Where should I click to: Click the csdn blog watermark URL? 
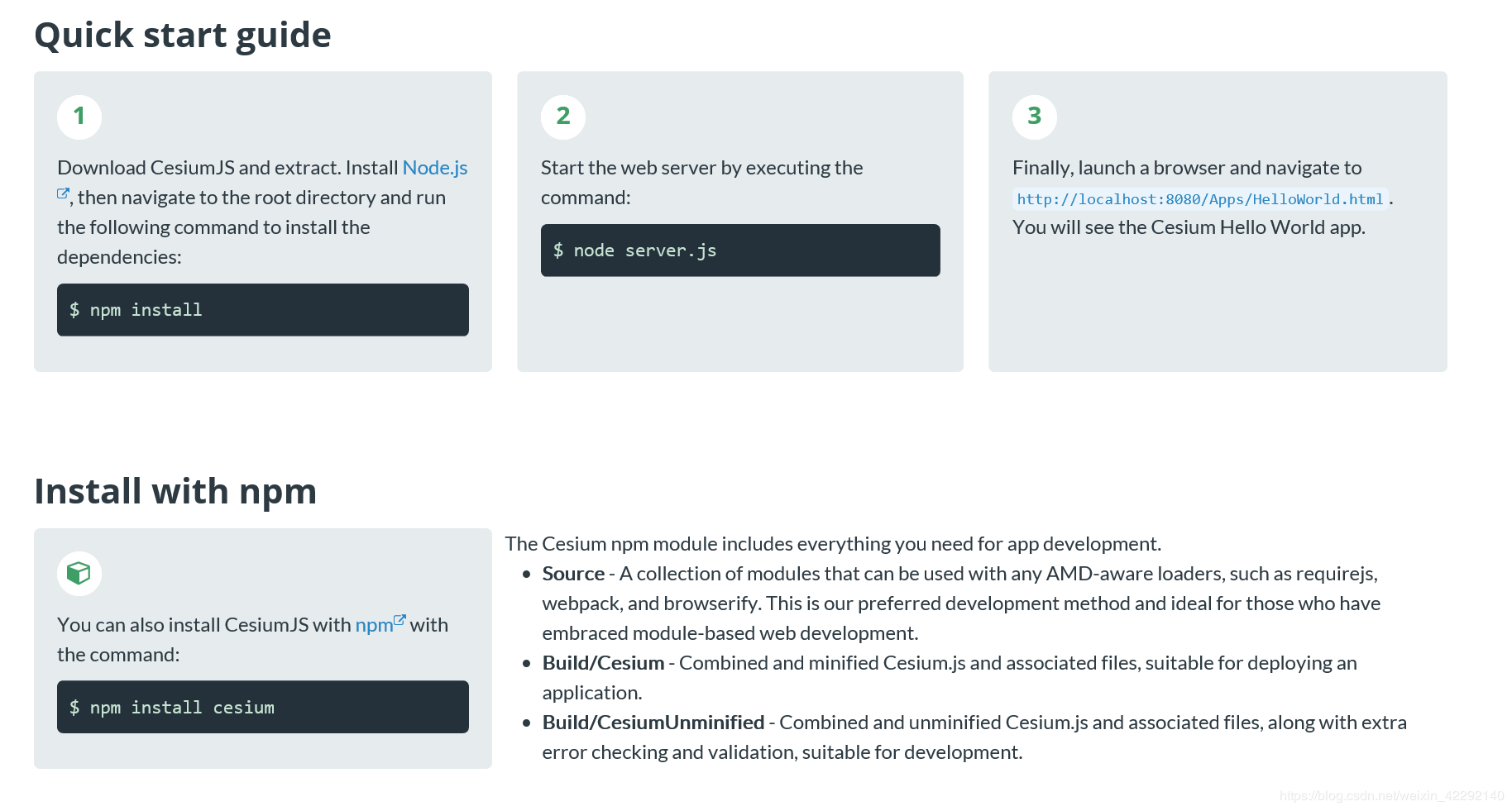click(1391, 796)
